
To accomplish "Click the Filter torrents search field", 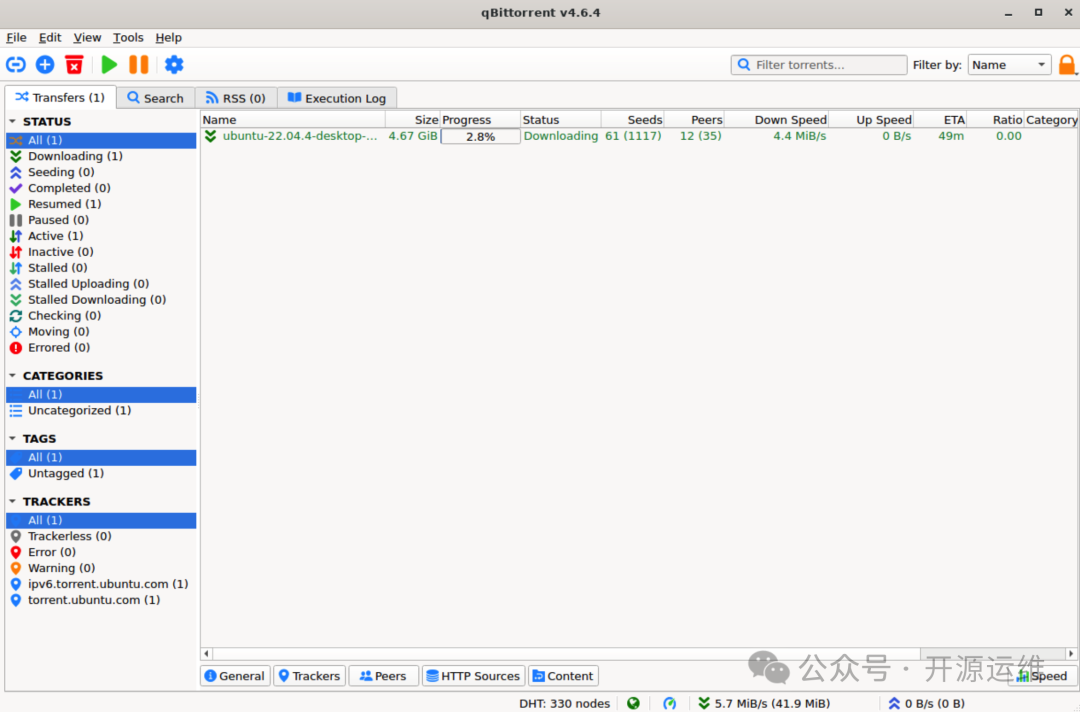I will pos(819,65).
